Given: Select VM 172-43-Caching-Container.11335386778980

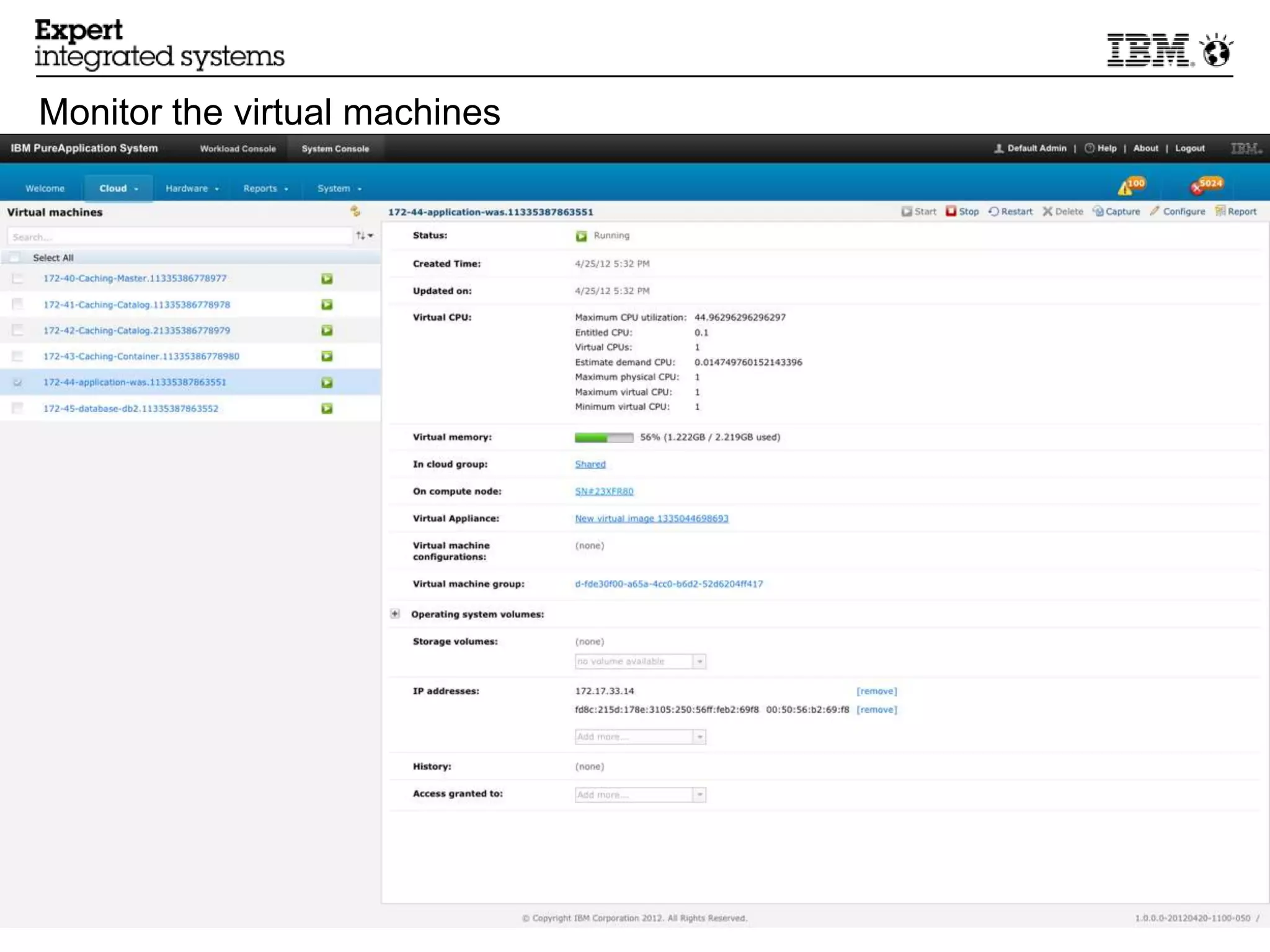Looking at the screenshot, I should pyautogui.click(x=141, y=356).
